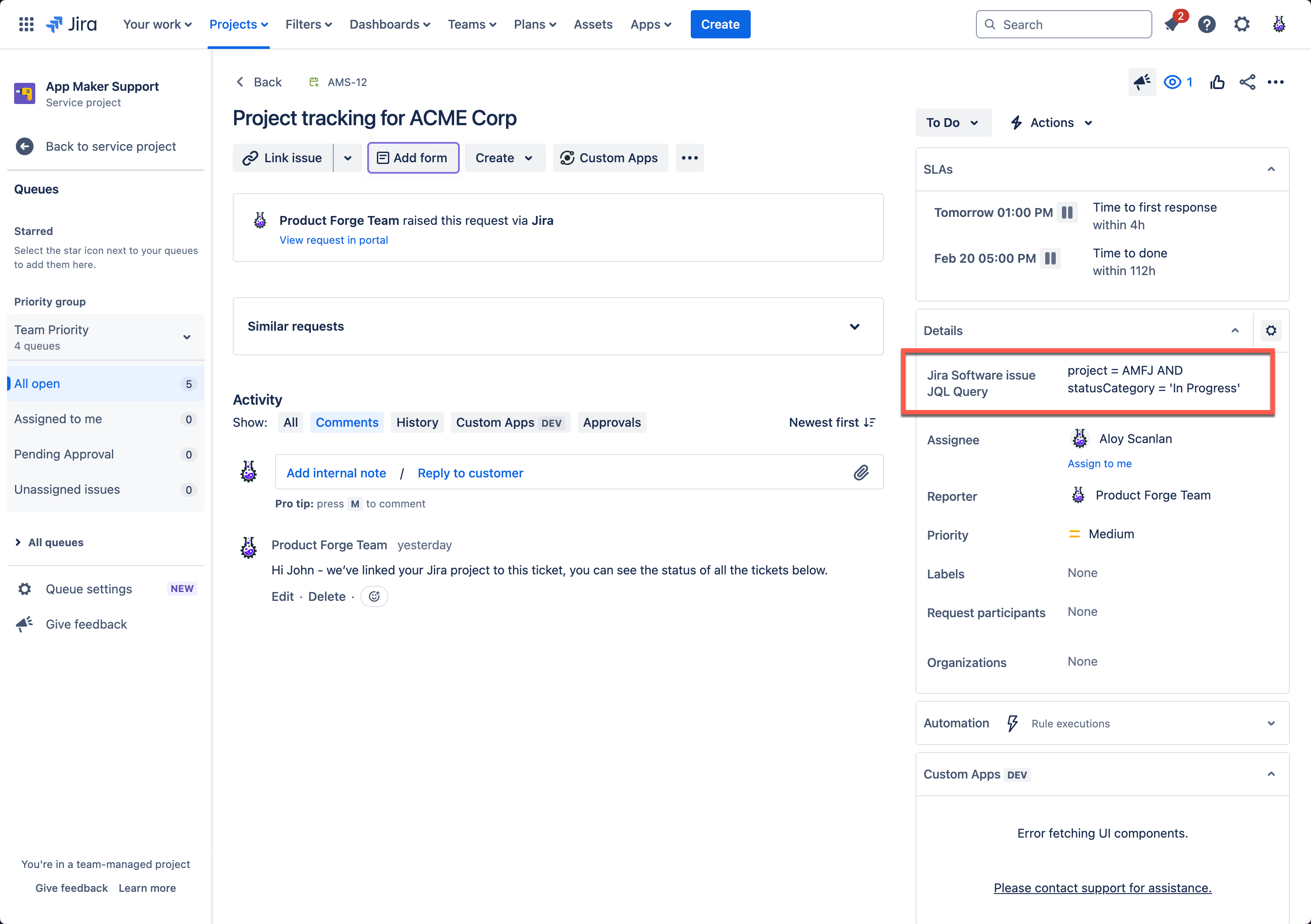Collapse the SLAs panel
The image size is (1311, 924).
(1271, 169)
